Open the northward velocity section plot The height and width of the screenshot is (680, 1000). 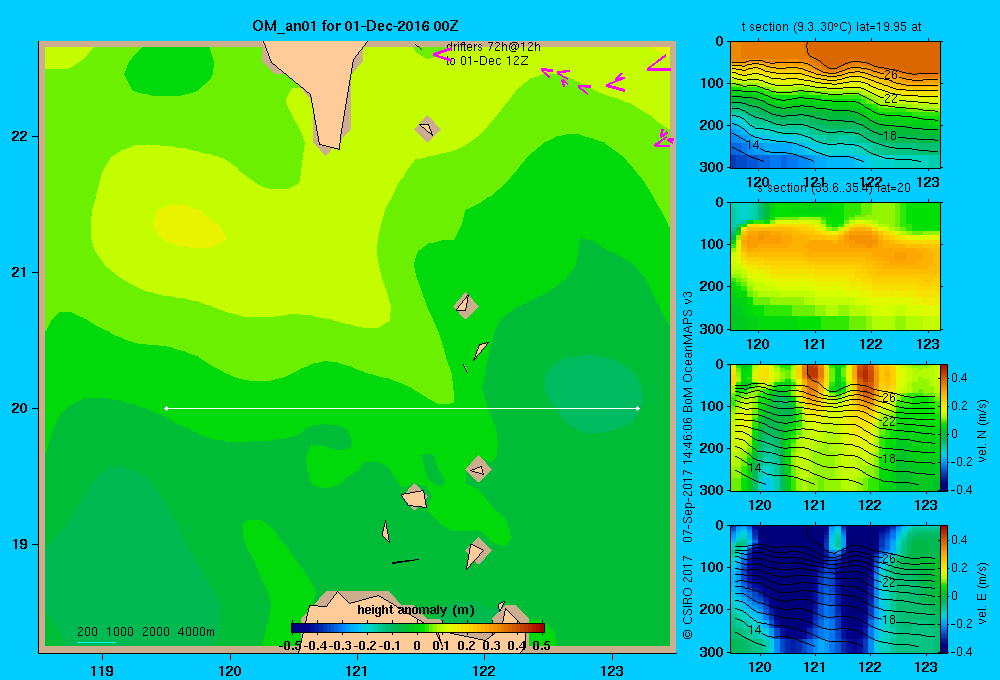(835, 427)
